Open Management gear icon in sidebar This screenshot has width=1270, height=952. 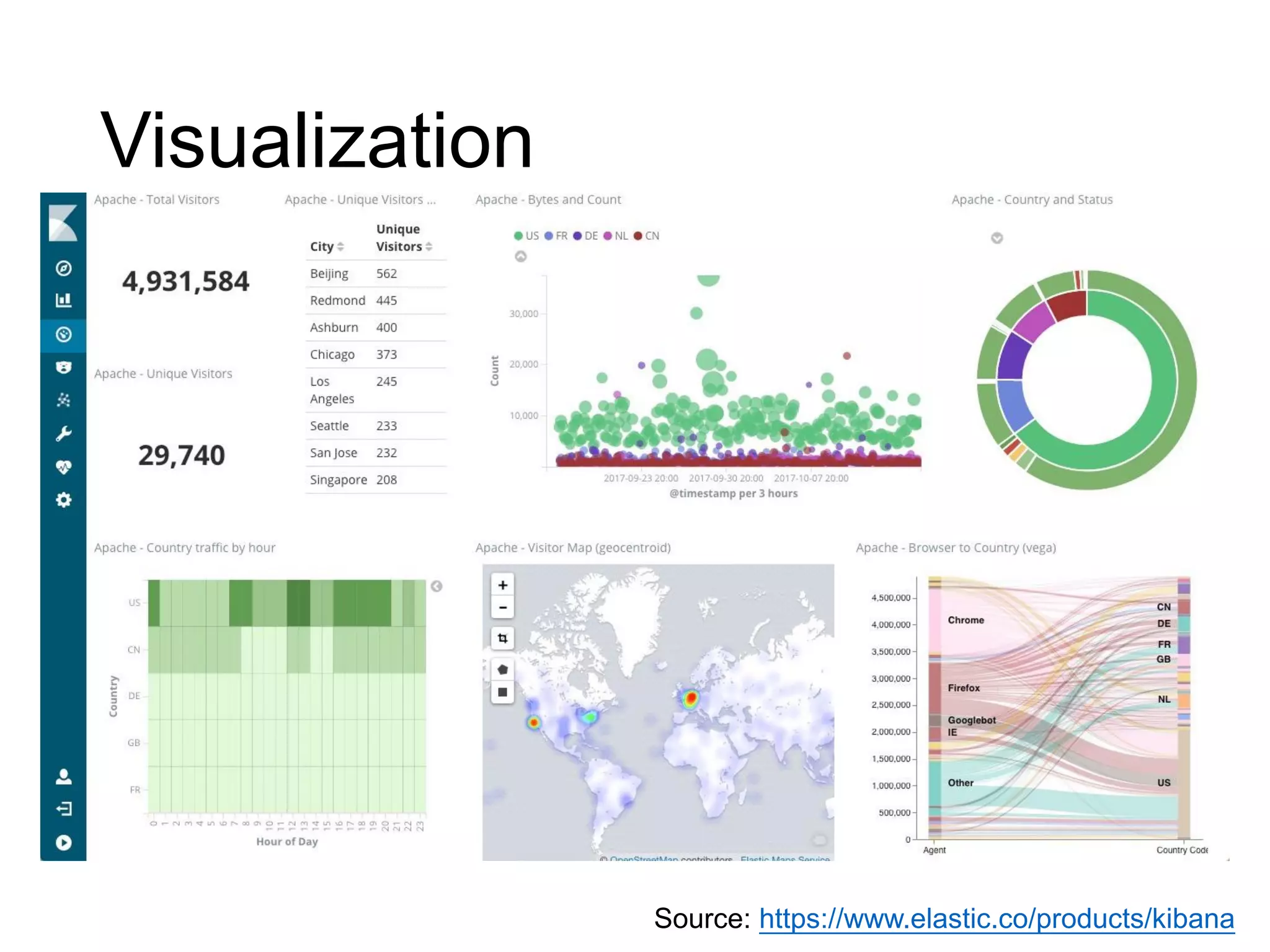coord(63,500)
